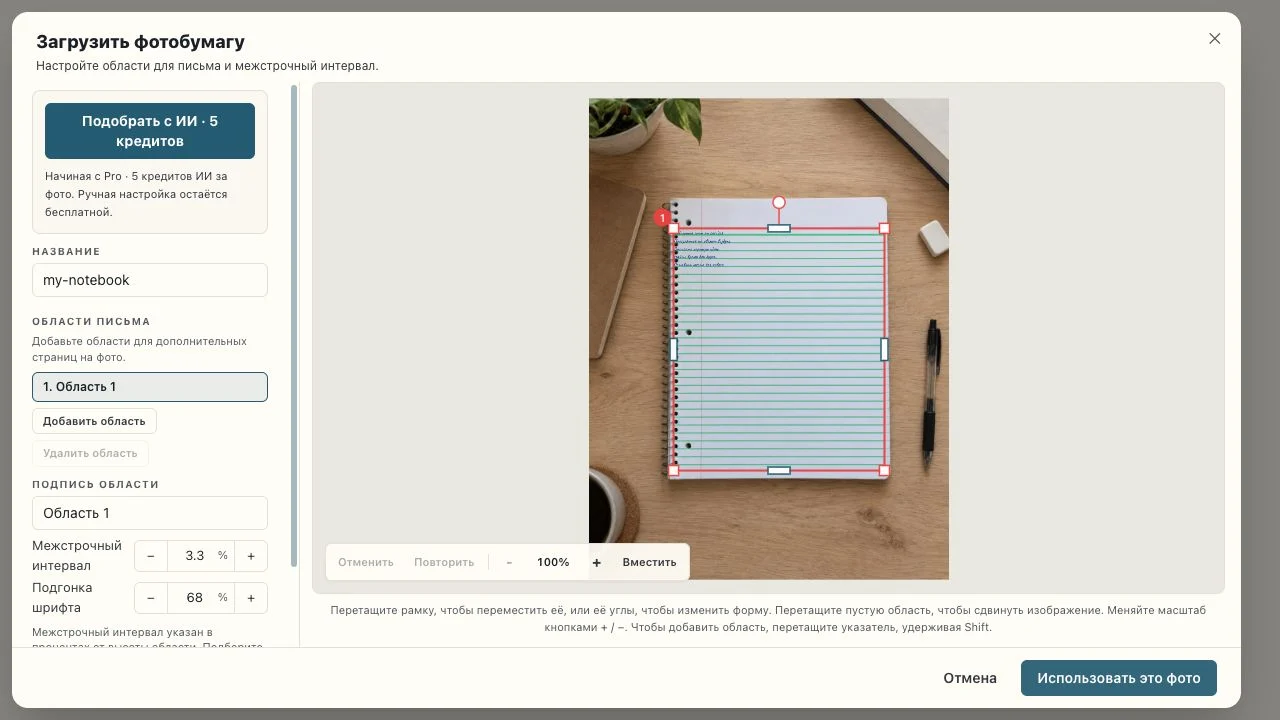
Task: Click the bottom edge midpoint handle
Action: [x=779, y=470]
